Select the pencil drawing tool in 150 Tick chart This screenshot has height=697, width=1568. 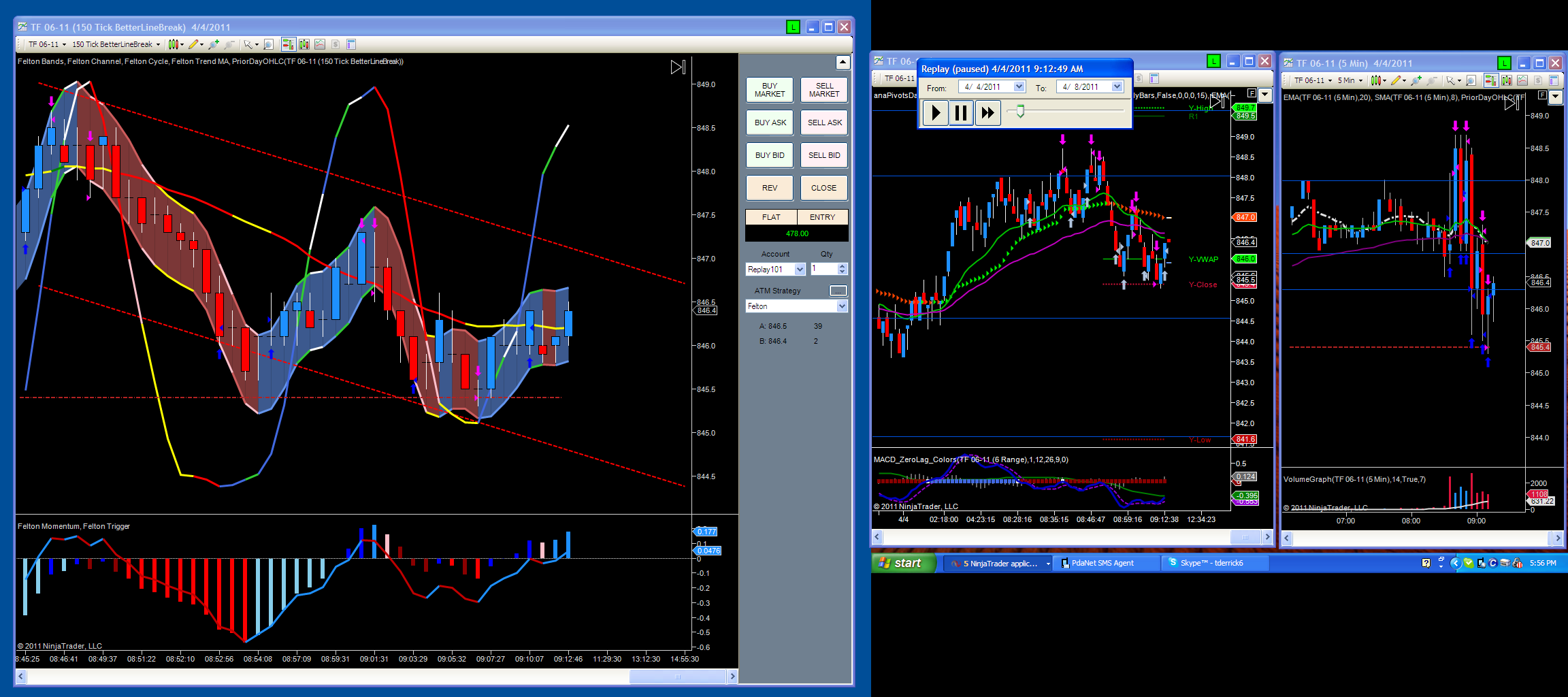(194, 44)
